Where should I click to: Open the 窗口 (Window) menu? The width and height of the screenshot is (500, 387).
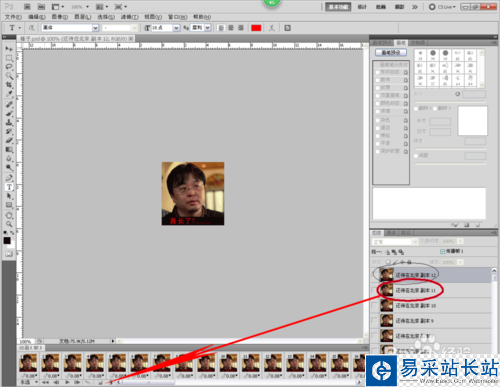tap(177, 17)
